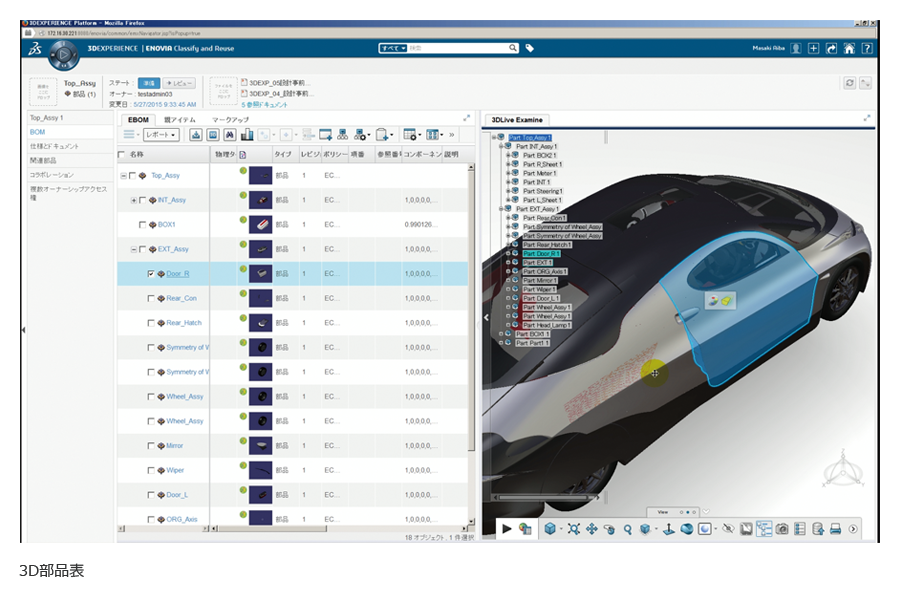This screenshot has height=598, width=900.
Task: Open the すべて search scope dropdown
Action: 393,48
